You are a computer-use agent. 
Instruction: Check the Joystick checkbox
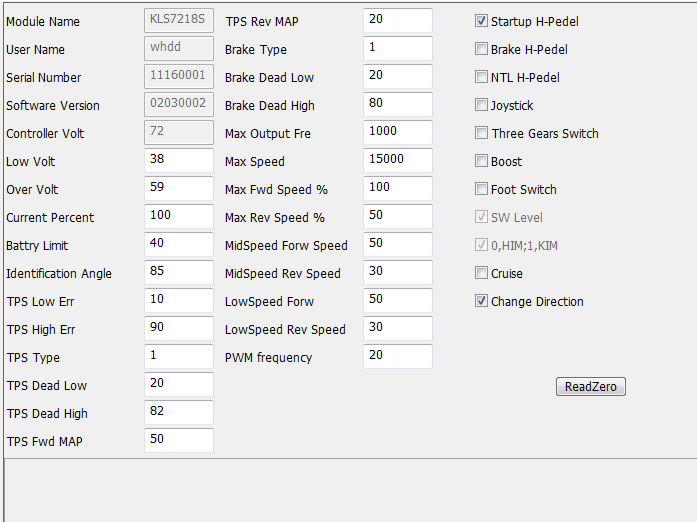(482, 105)
